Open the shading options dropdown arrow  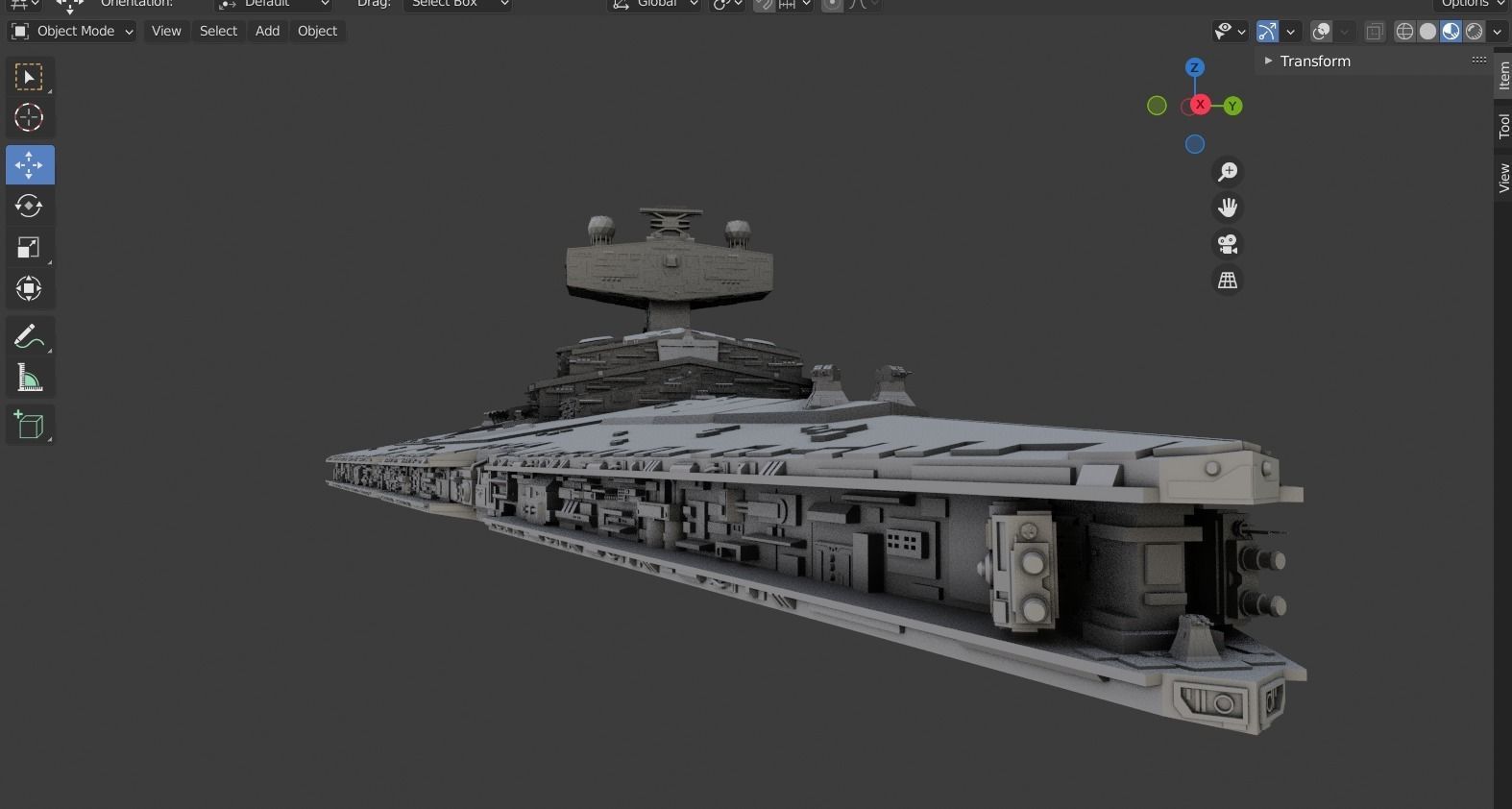click(x=1497, y=32)
